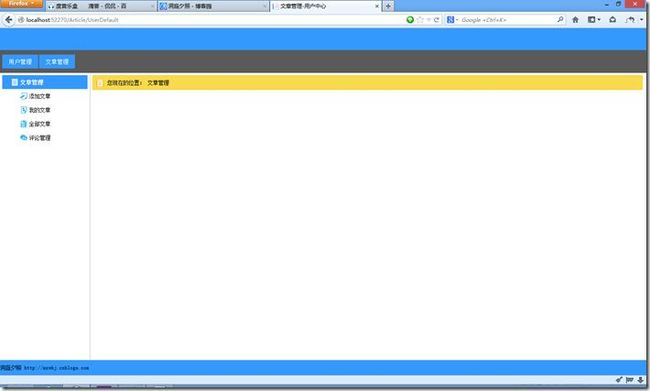Image resolution: width=650 pixels, height=391 pixels.
Task: Restore down the Firefox window
Action: (x=618, y=4)
